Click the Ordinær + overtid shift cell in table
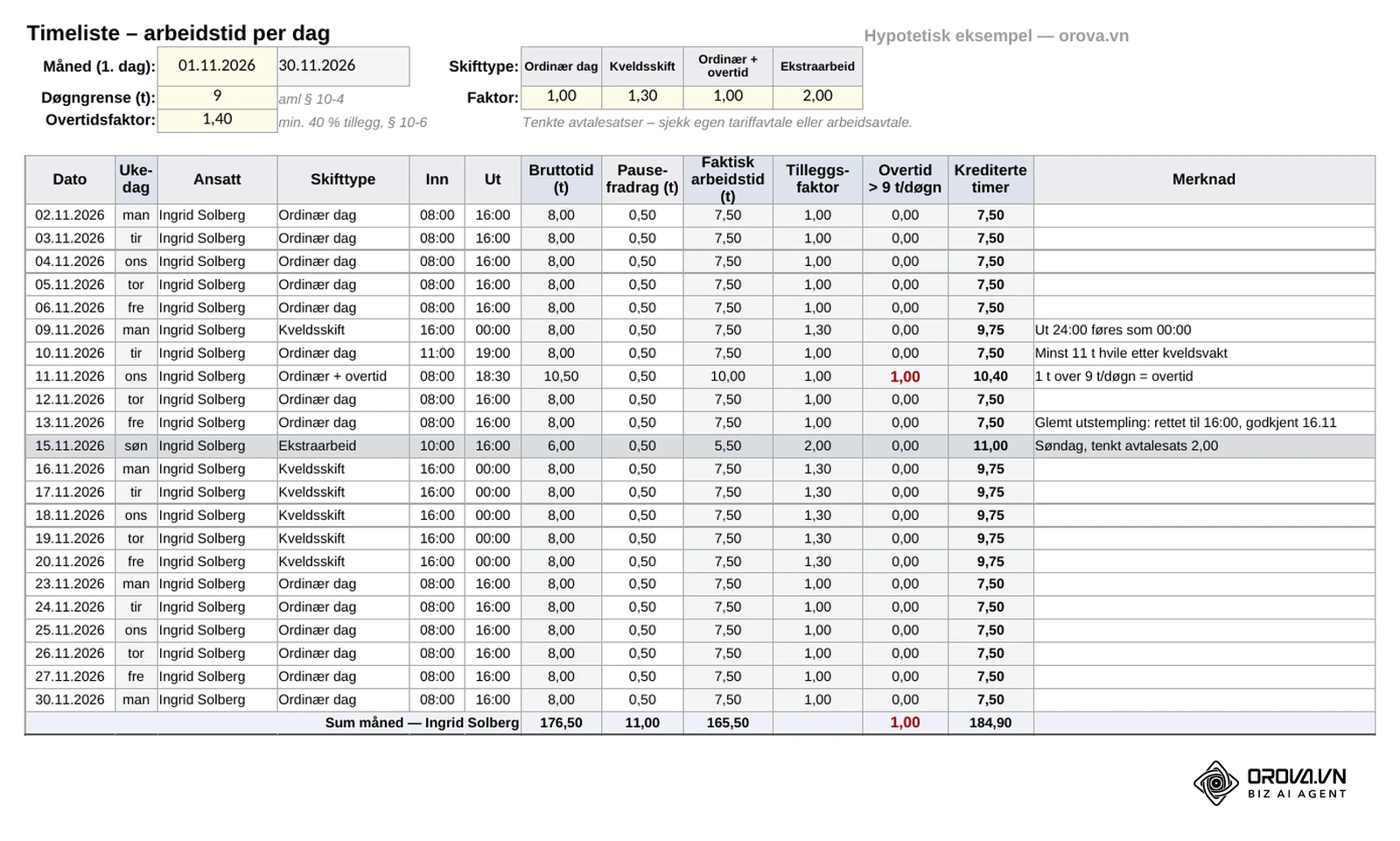Screen dimensions: 1400x841 (343, 377)
